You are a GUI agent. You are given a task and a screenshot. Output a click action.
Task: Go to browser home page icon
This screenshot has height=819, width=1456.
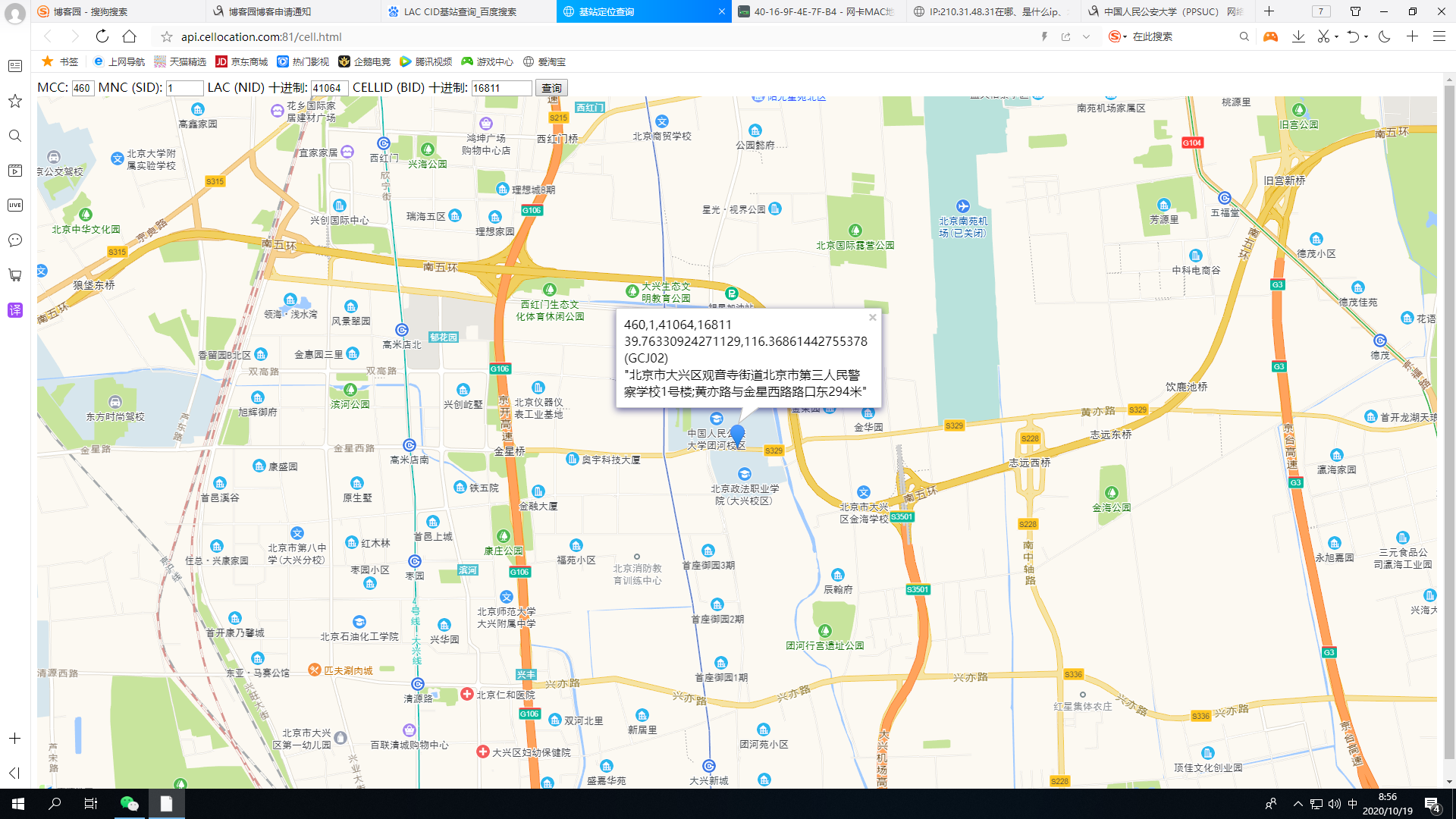pyautogui.click(x=130, y=36)
